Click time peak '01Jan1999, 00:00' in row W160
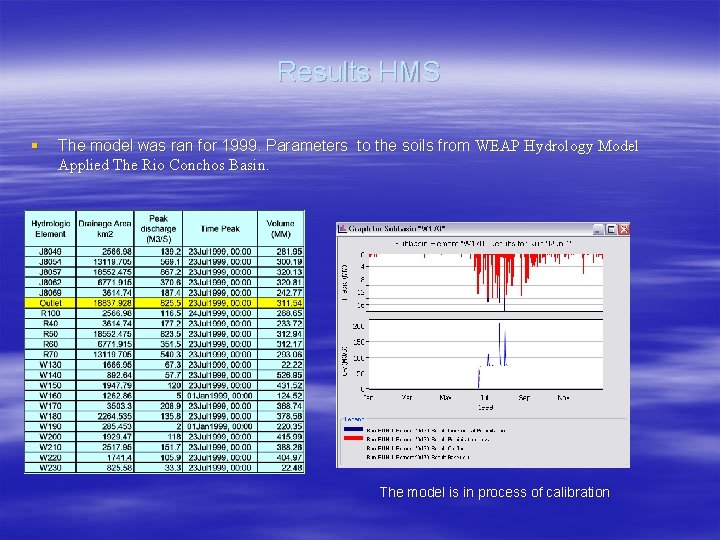 [x=220, y=396]
